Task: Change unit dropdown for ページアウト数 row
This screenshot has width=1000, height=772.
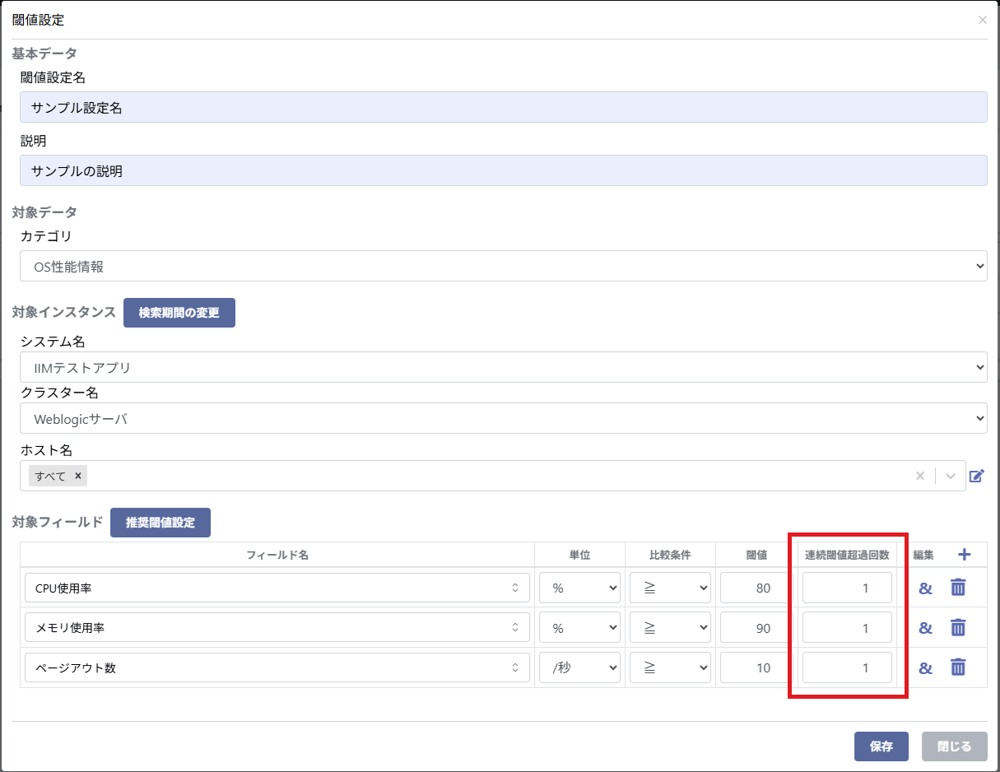Action: (579, 667)
